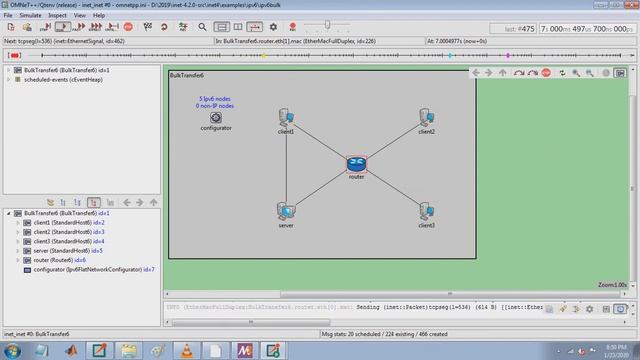640x360 pixels.
Task: Click the Re-layout refresh icon in canvas toolbar
Action: 562,73
